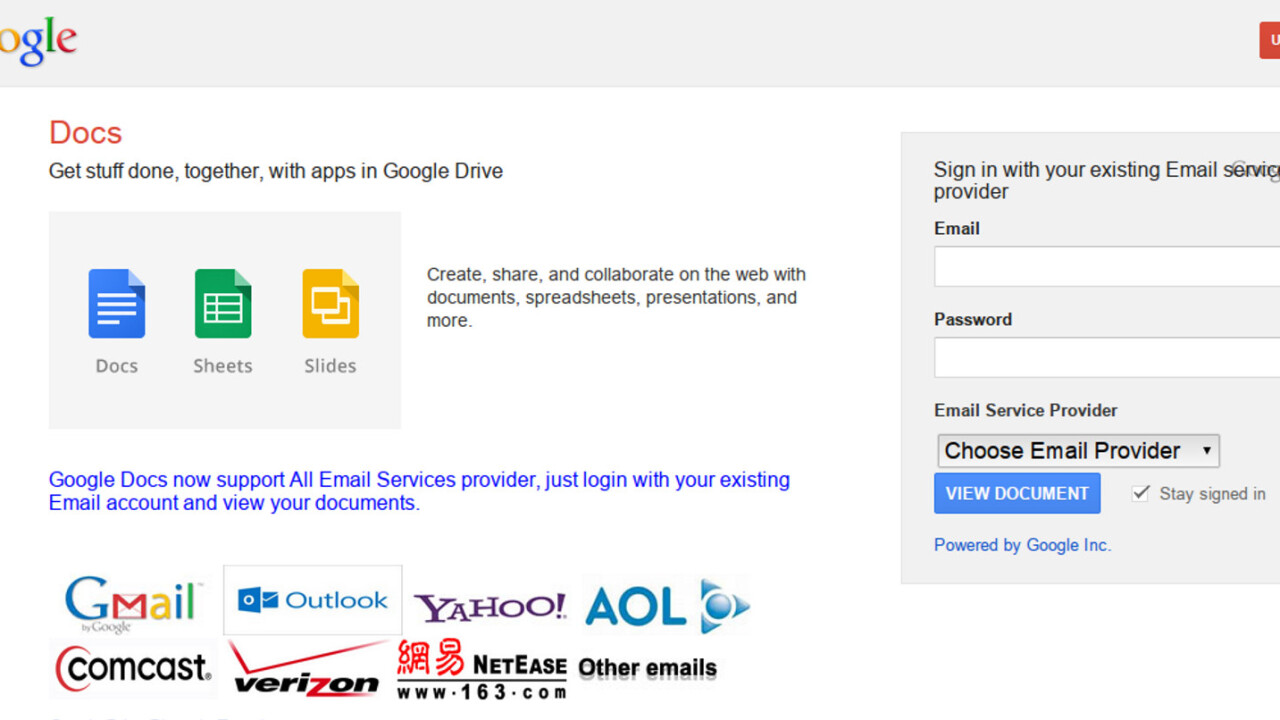Click the Google logo in header
Image resolution: width=1280 pixels, height=720 pixels.
coord(38,42)
